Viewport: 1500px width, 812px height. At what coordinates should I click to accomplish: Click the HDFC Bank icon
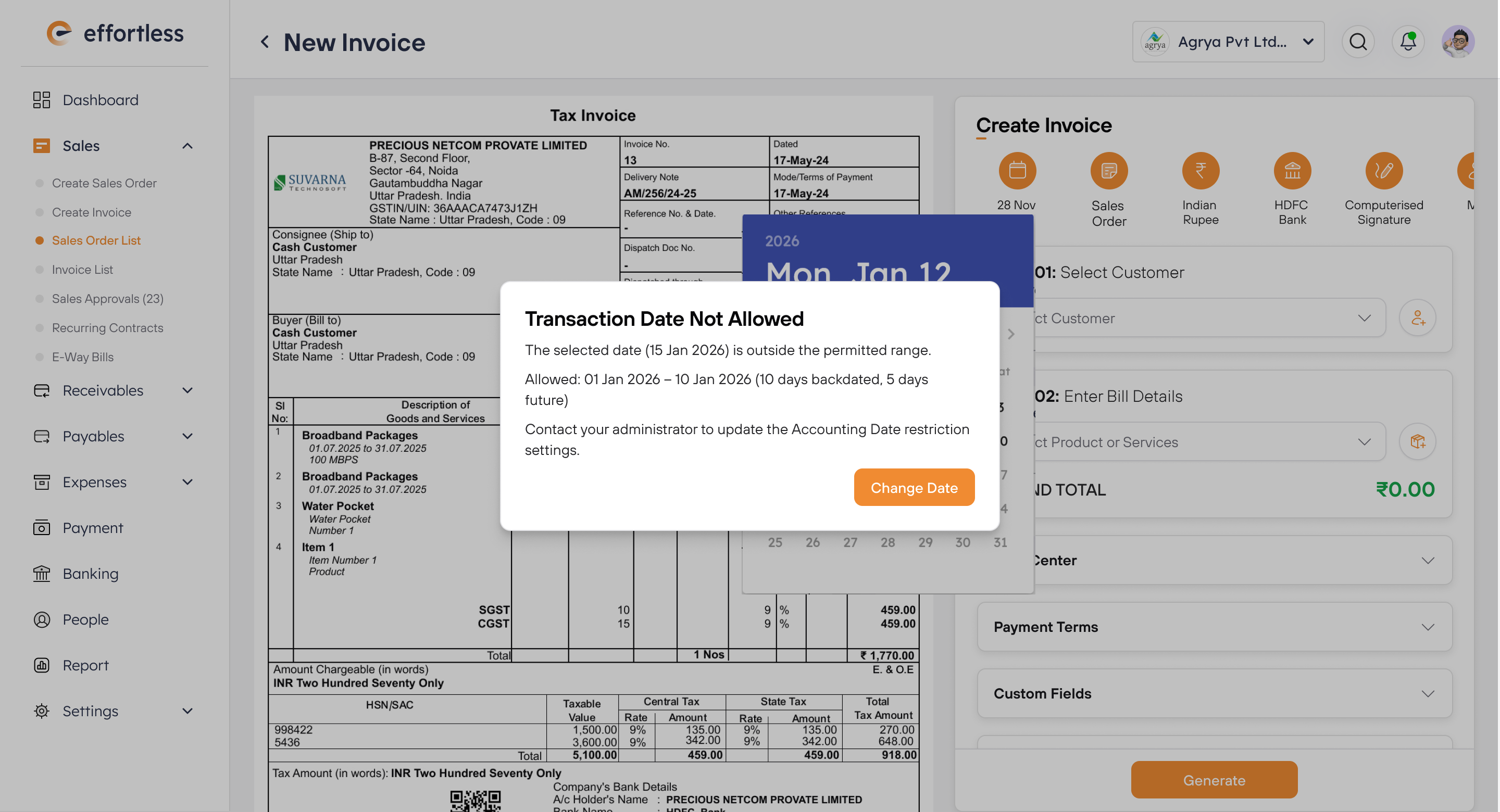[x=1292, y=171]
